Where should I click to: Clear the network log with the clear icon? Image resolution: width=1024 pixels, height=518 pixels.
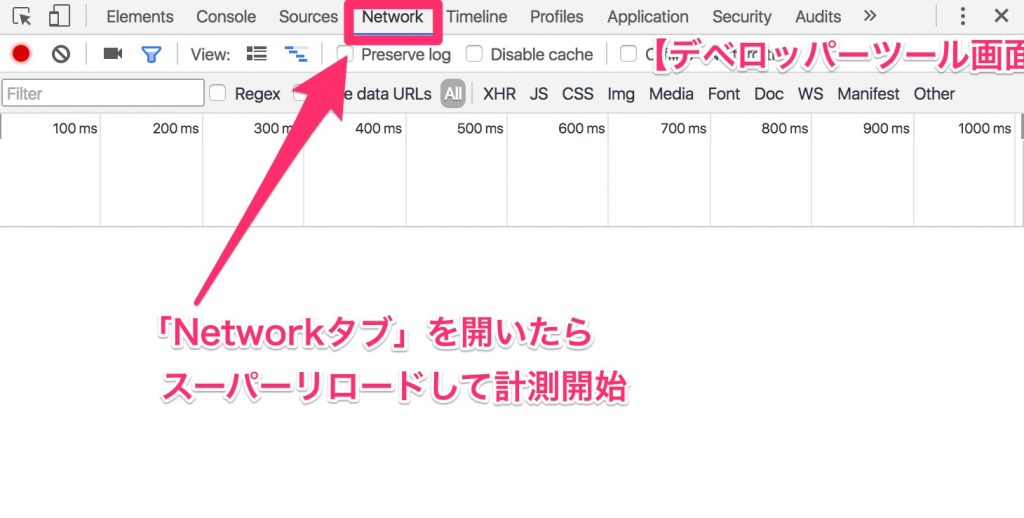pos(61,54)
